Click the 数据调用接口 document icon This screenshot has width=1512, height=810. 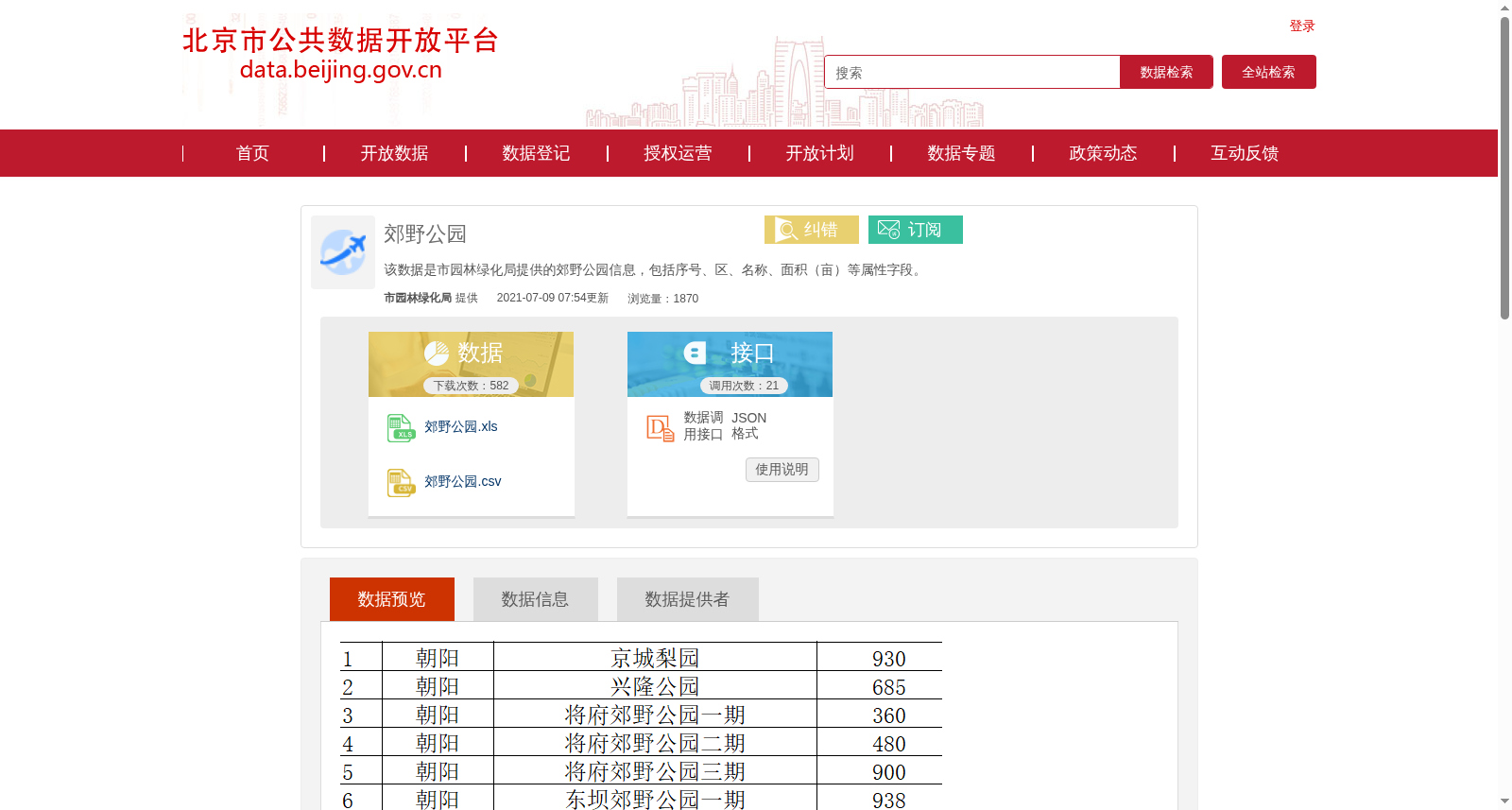pyautogui.click(x=660, y=428)
